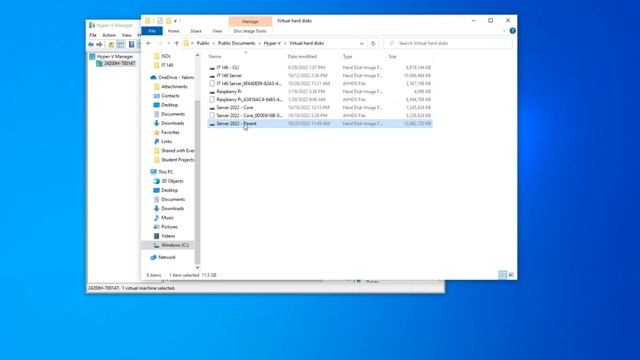The image size is (640, 360).
Task: Click Forward arrow in Hyper-V Manager toolbar
Action: point(99,44)
